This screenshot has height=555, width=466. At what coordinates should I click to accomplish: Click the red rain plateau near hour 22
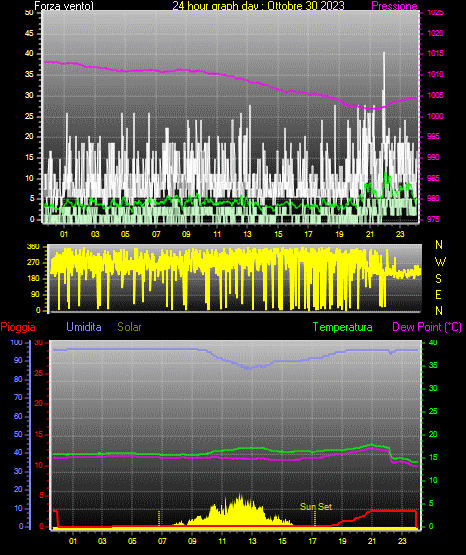[x=392, y=511]
